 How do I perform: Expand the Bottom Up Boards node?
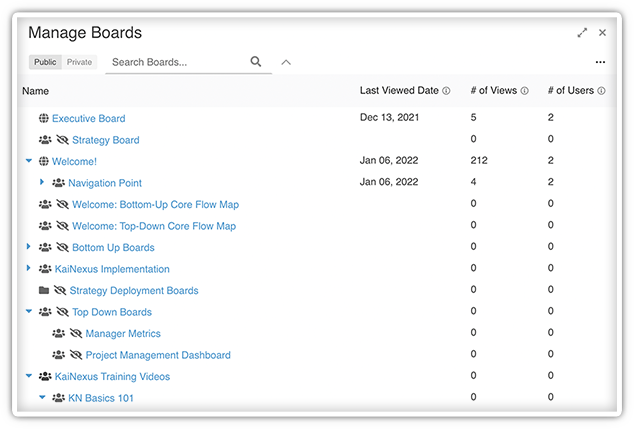pos(28,246)
